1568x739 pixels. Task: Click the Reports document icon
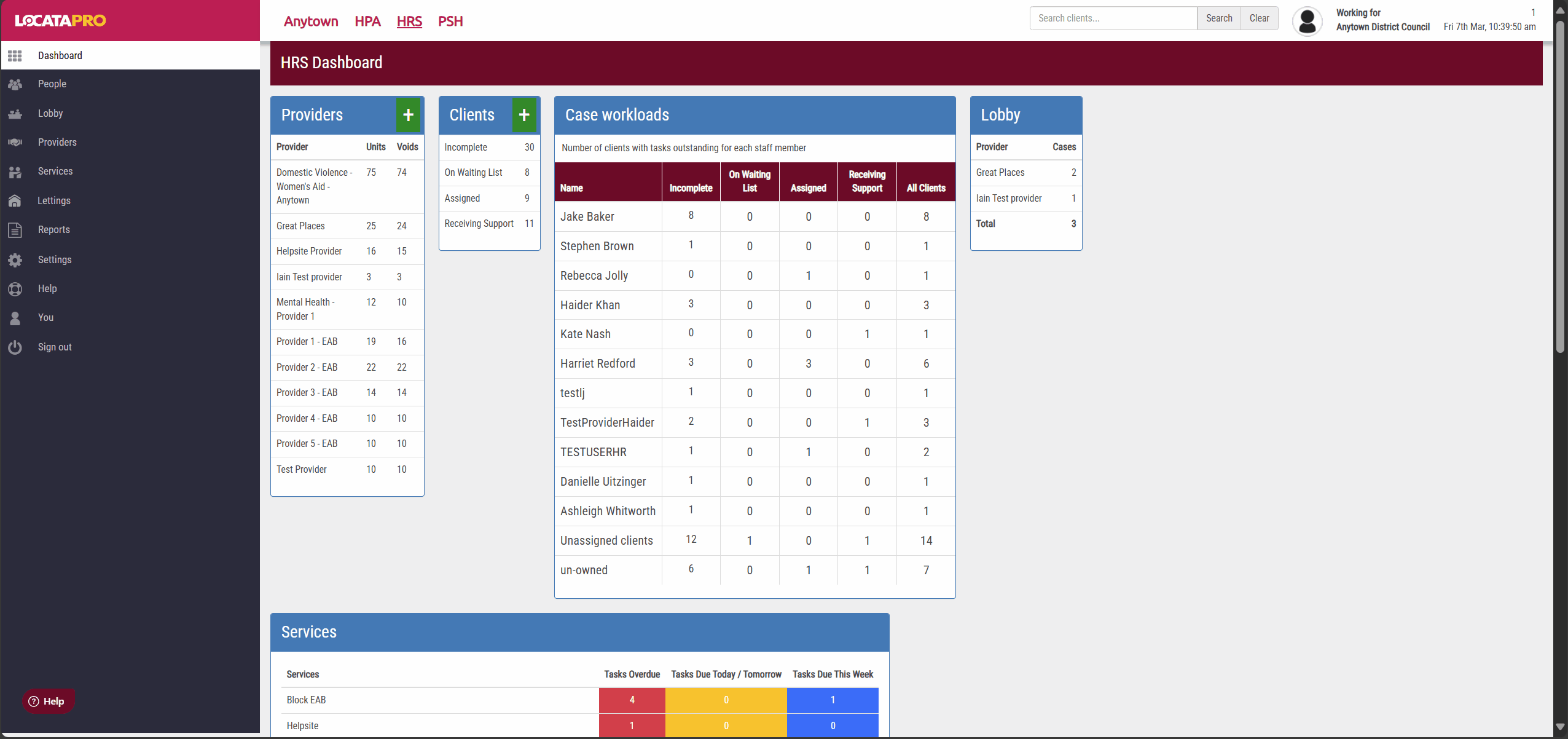point(15,230)
